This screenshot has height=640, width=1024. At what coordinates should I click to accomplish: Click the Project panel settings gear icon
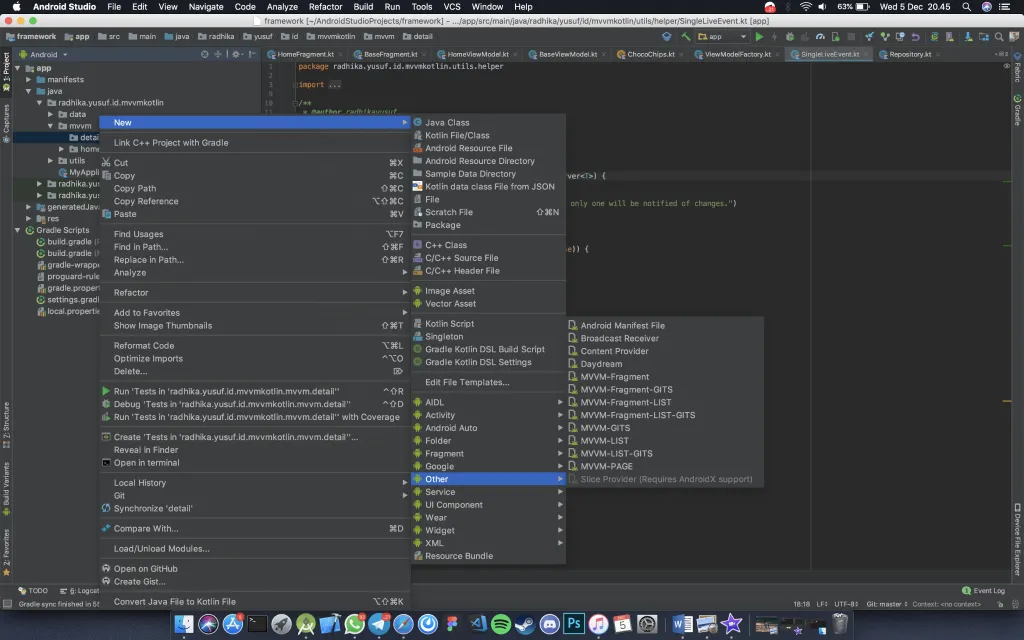(236, 54)
